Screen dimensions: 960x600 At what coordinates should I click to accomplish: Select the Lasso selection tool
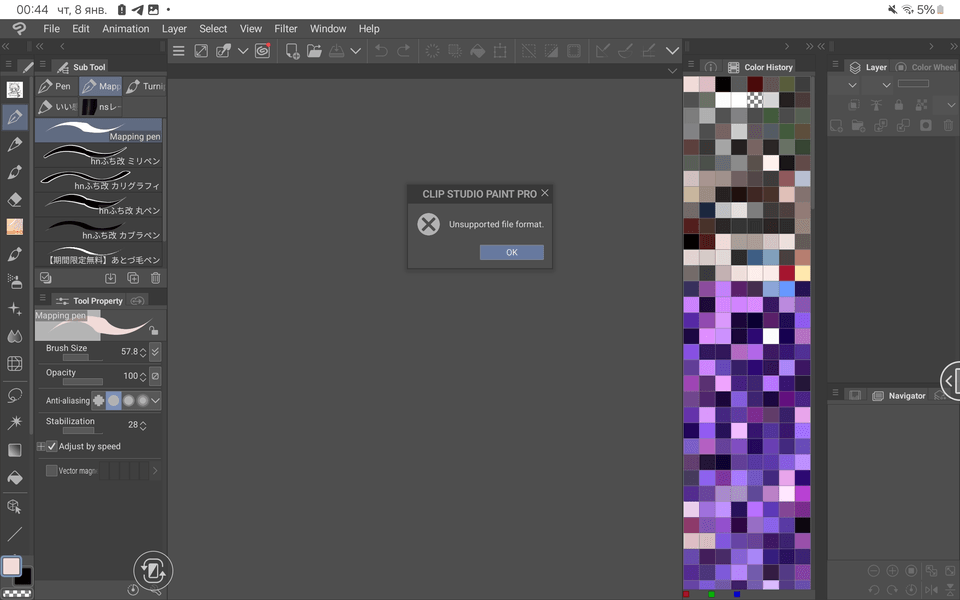tap(15, 395)
